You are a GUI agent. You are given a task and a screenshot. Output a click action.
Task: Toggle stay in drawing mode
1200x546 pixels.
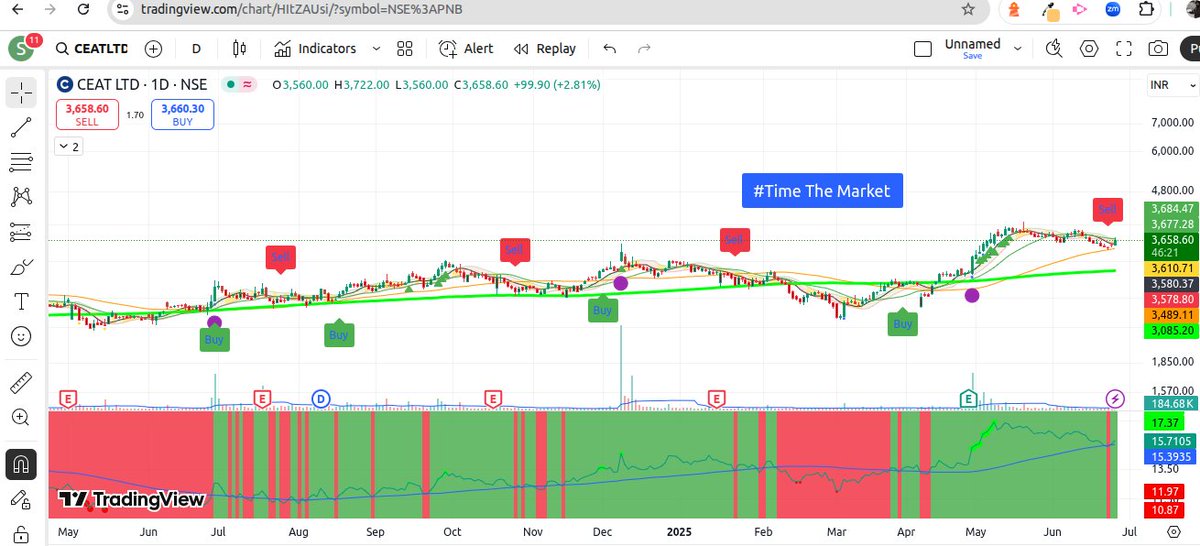pos(21,498)
